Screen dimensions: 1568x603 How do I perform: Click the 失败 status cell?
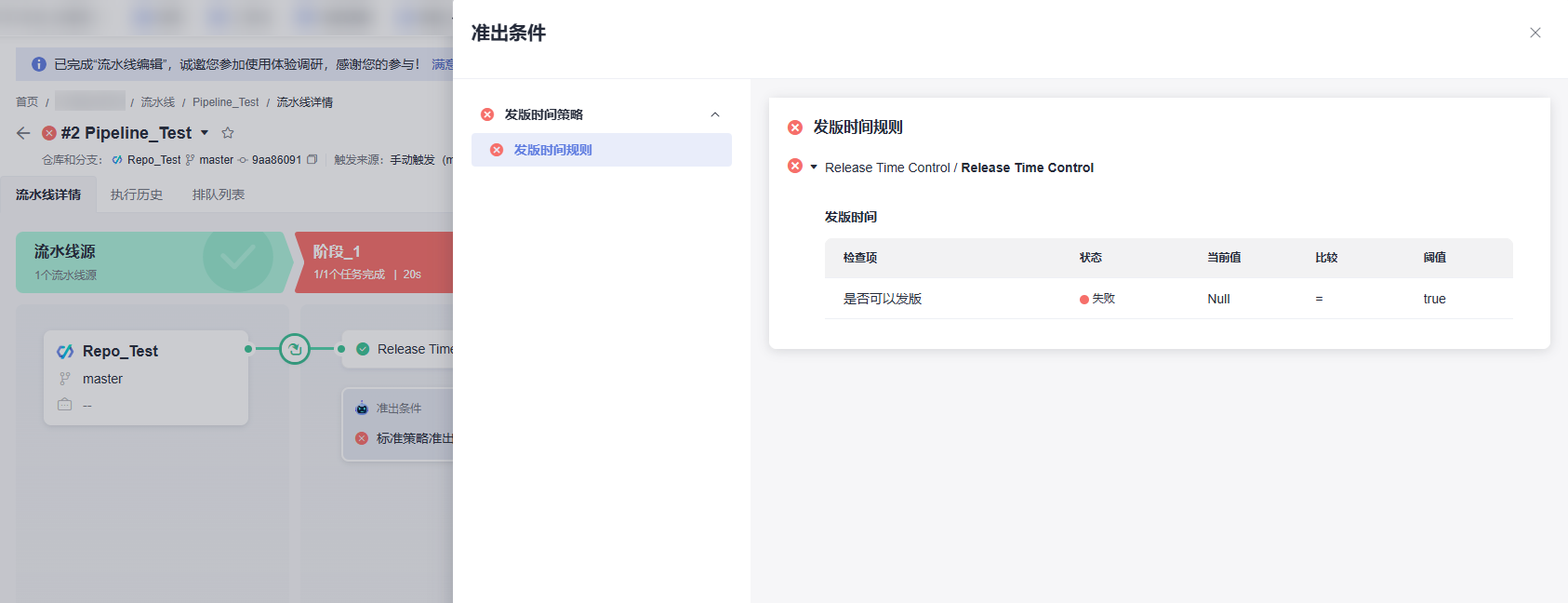[x=1097, y=299]
